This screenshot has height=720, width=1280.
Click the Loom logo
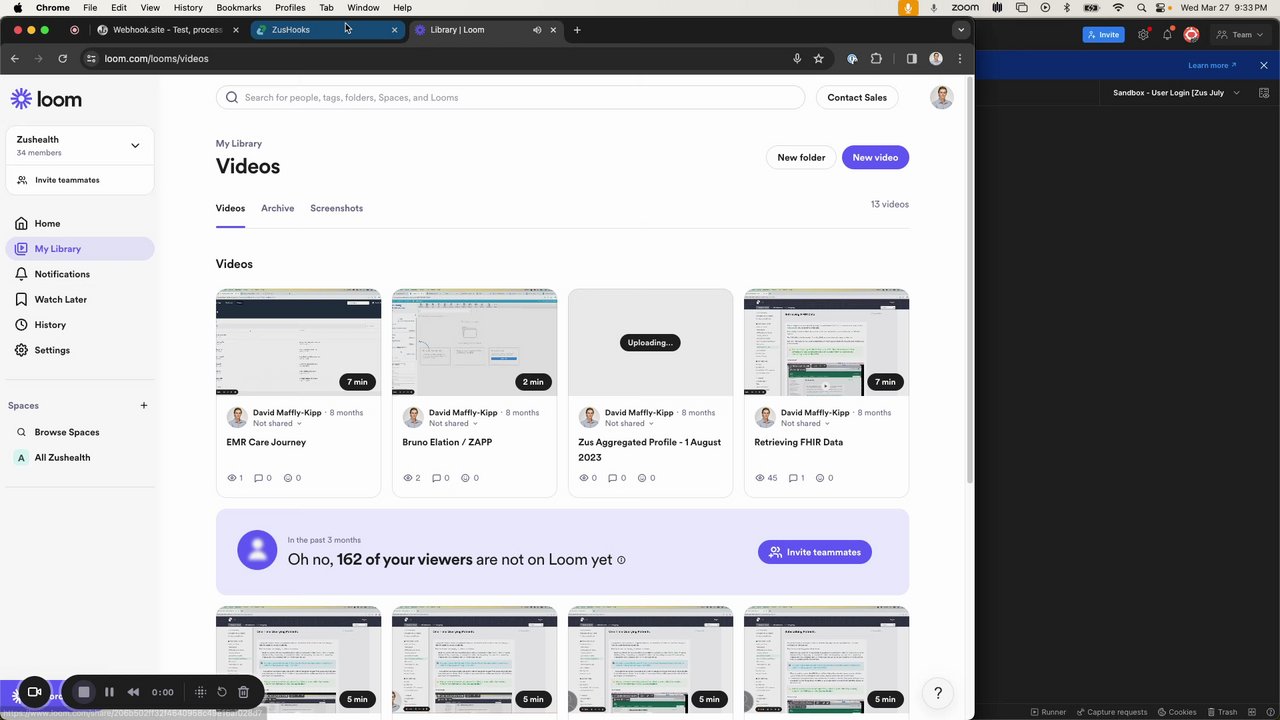click(x=46, y=98)
